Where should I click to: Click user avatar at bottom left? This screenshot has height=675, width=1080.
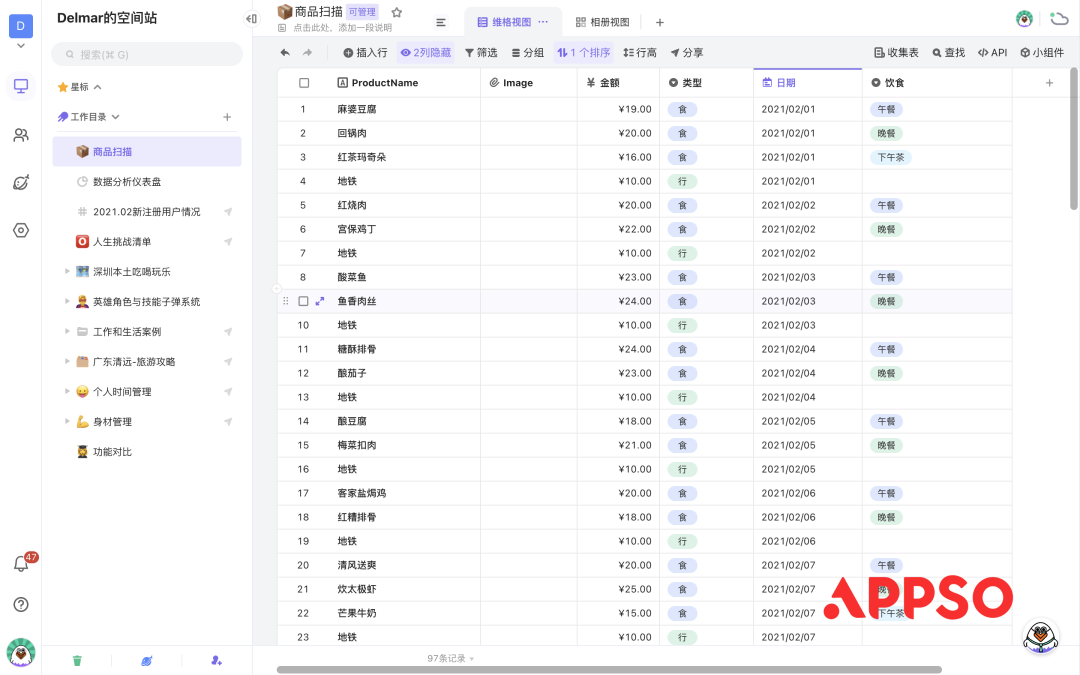[x=21, y=652]
